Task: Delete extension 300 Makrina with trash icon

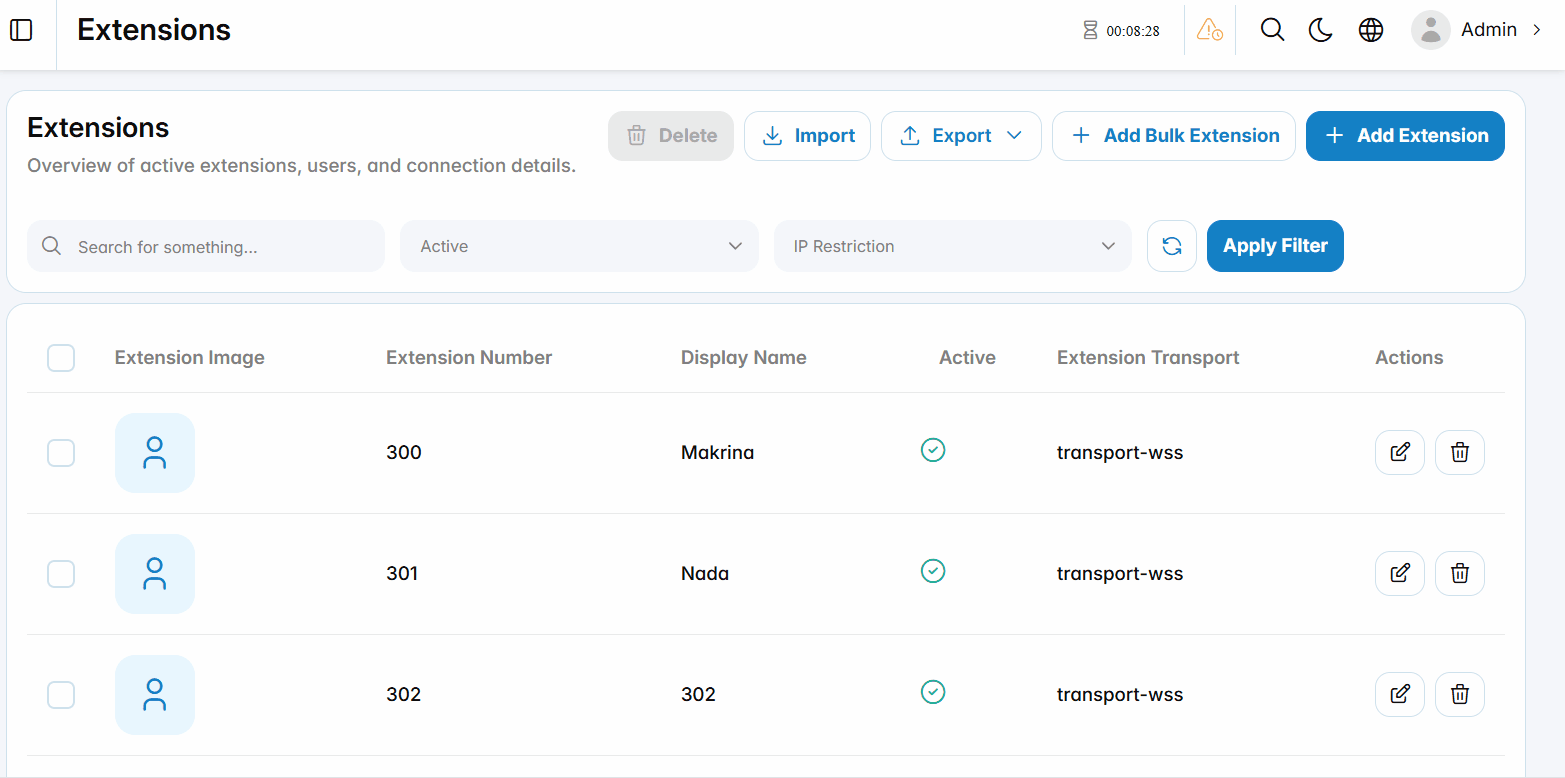Action: (x=1460, y=452)
